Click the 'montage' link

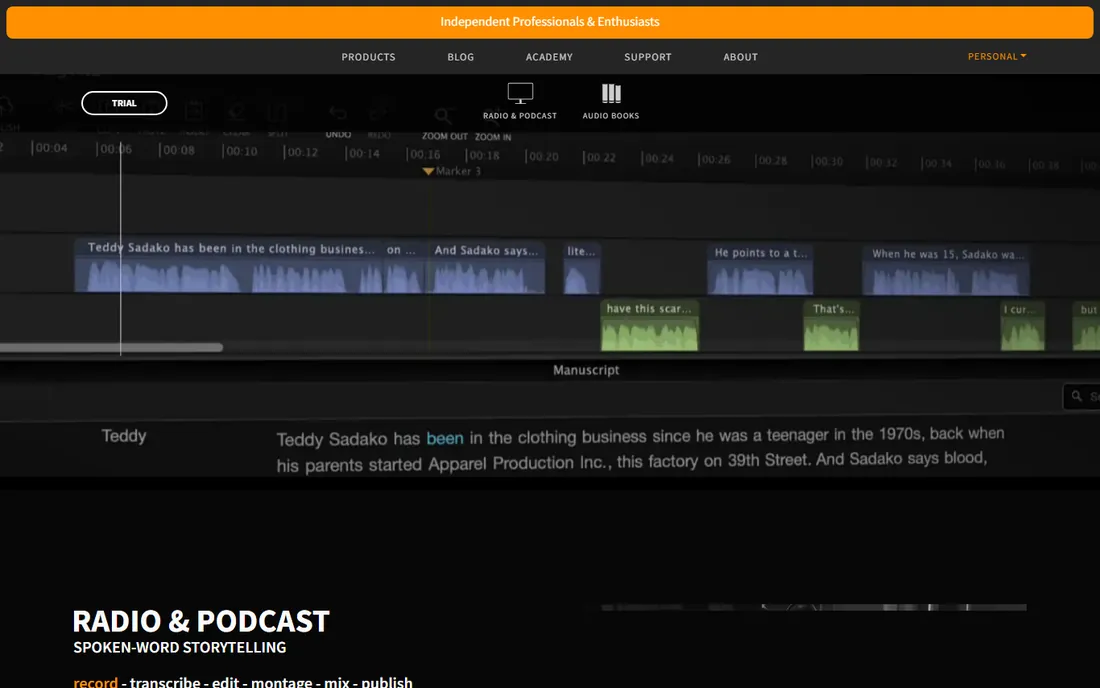click(x=281, y=682)
